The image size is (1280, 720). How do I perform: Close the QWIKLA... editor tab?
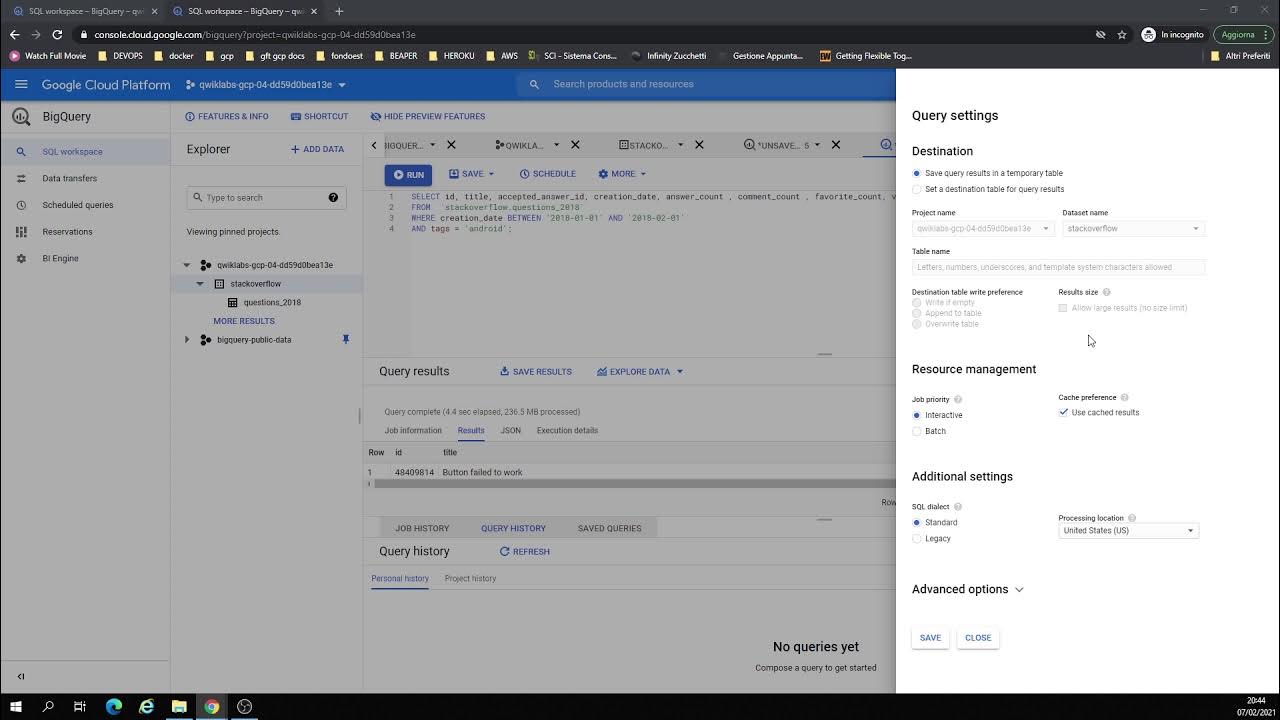pos(575,145)
